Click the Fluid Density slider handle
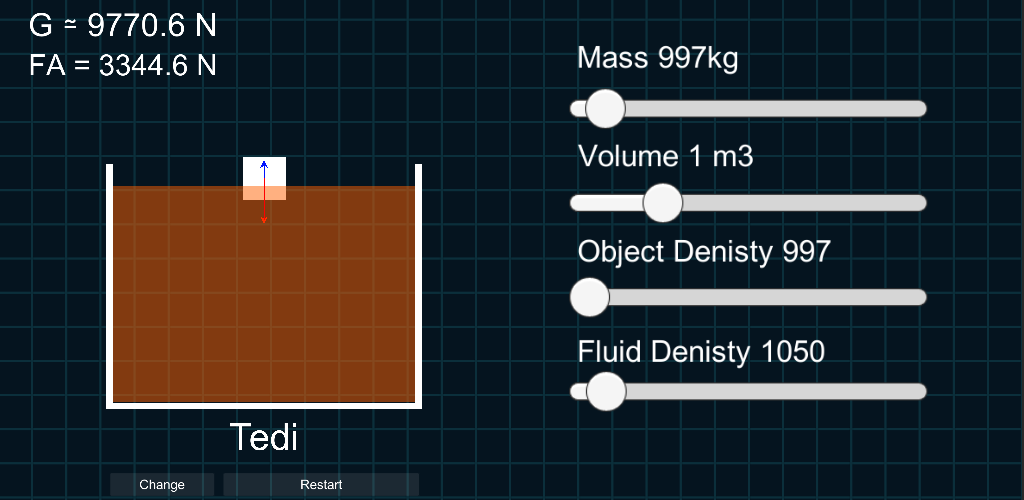 coord(605,391)
